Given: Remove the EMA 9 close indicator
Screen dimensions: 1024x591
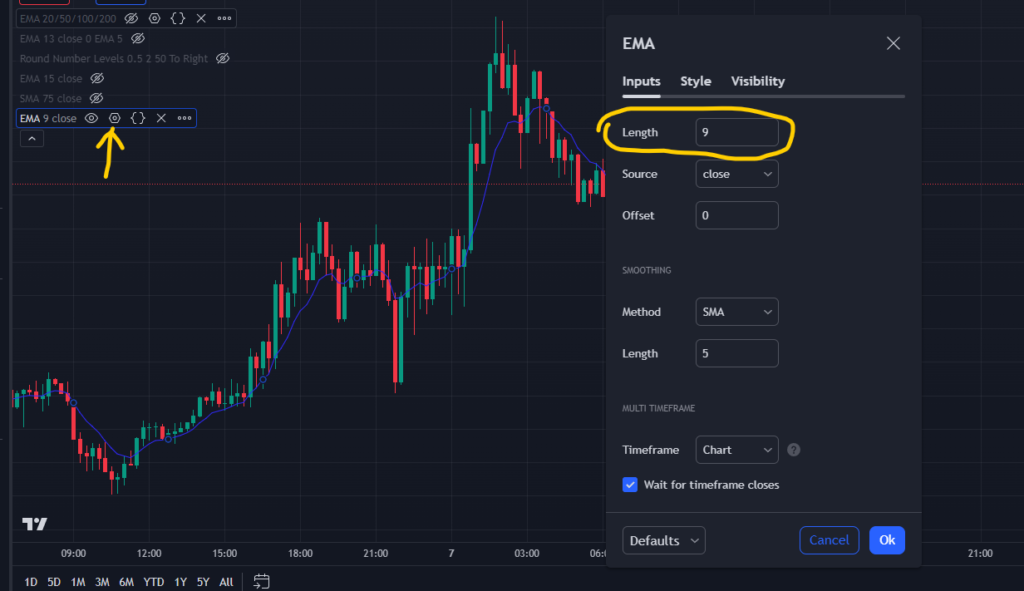Looking at the screenshot, I should tap(161, 118).
